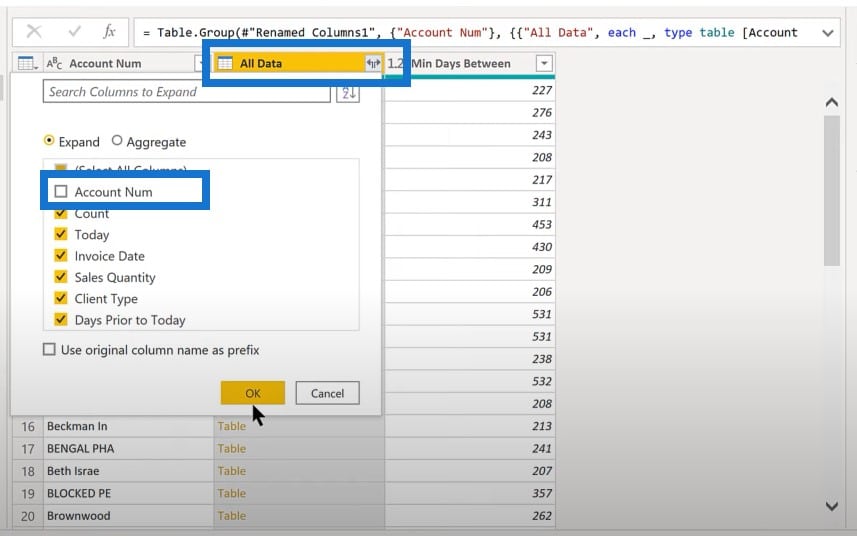Select the Beckman In cell
This screenshot has width=857, height=536.
pyautogui.click(x=128, y=426)
